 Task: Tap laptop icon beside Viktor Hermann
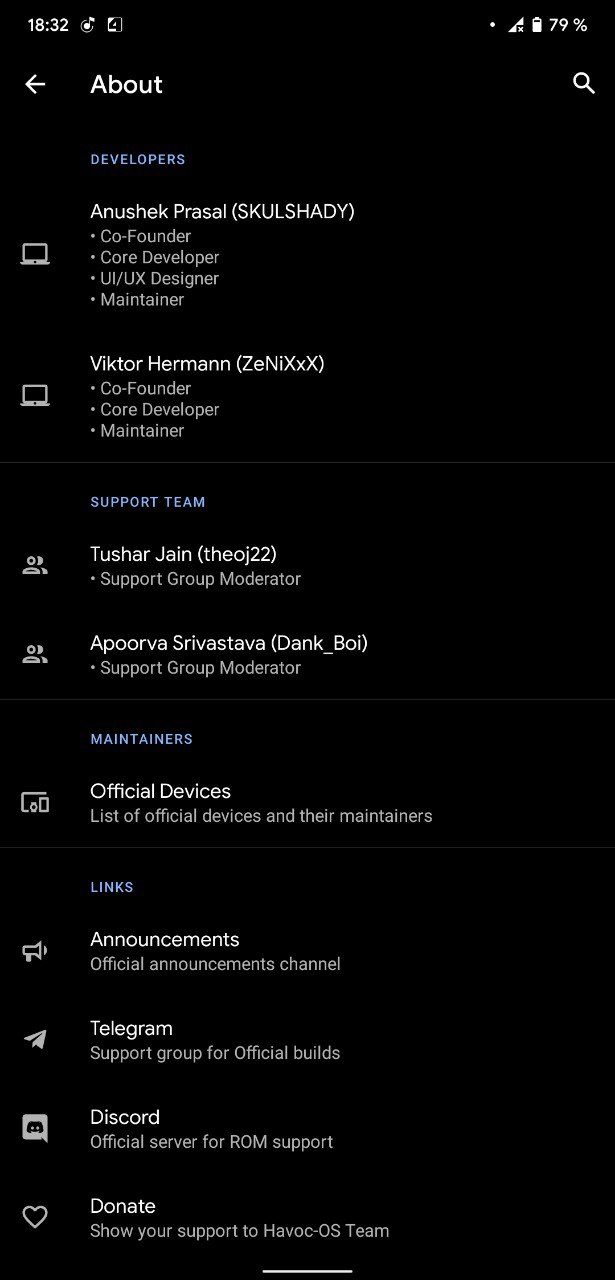35,396
